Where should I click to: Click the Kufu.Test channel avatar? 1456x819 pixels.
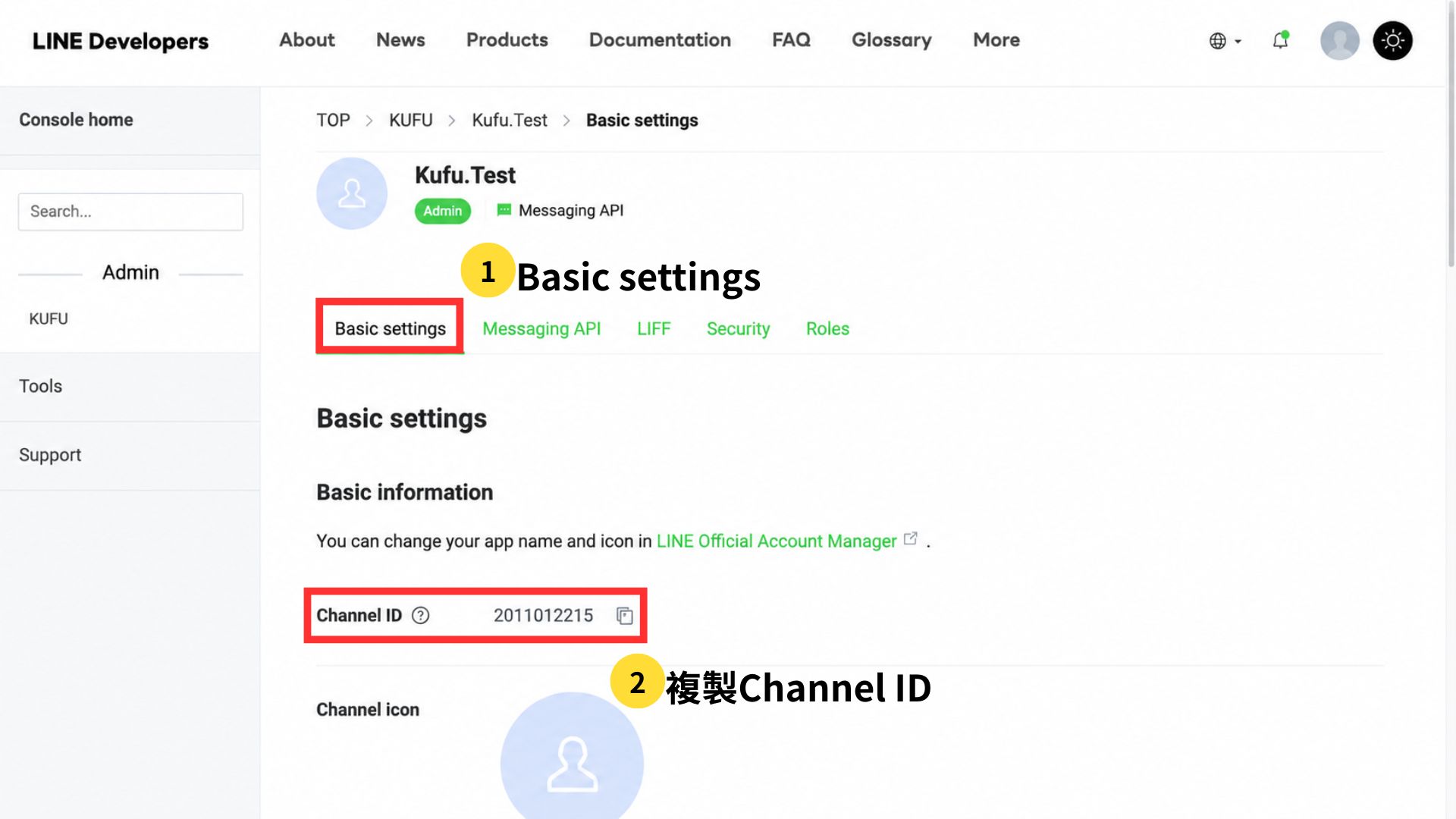[x=352, y=193]
